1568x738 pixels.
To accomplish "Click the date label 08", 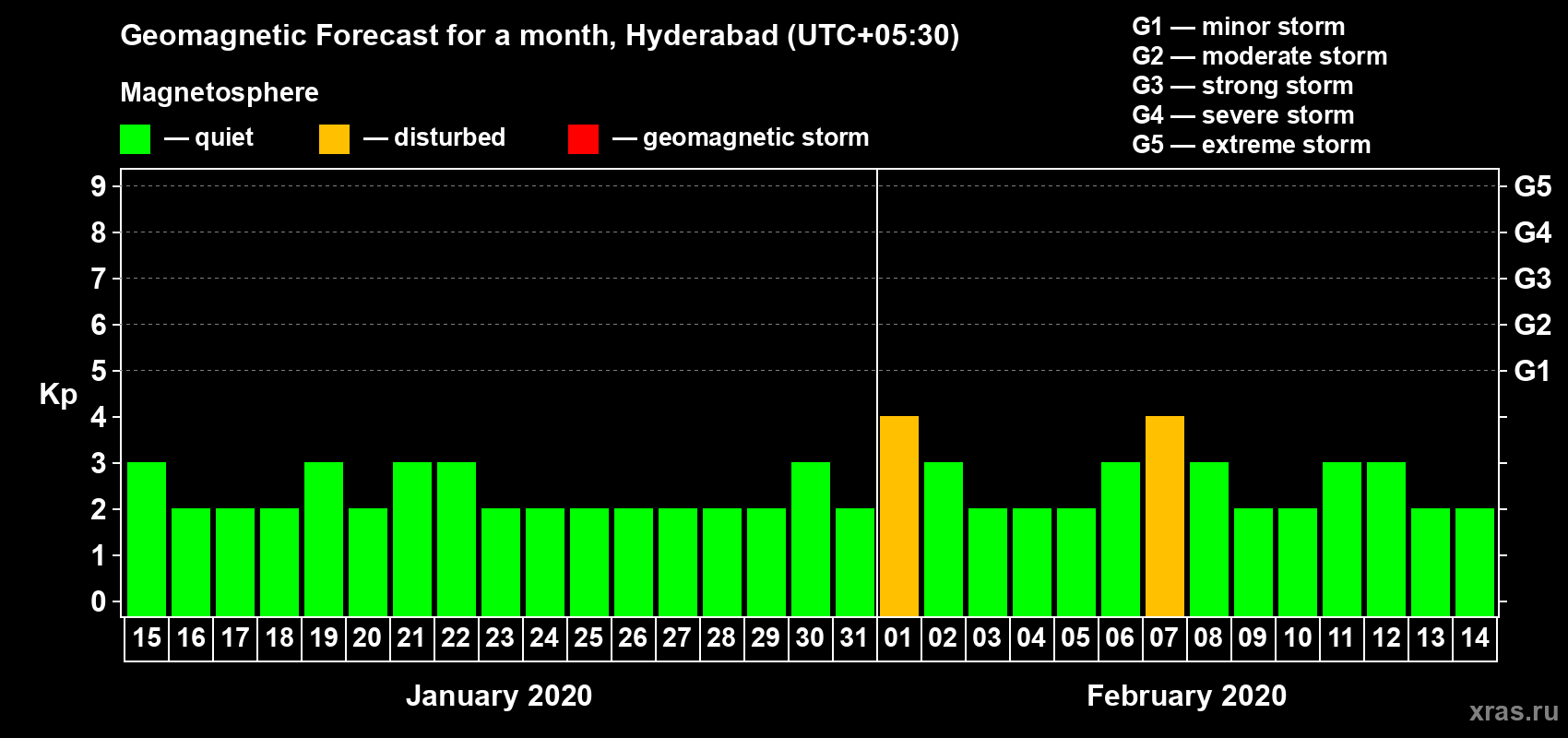I will pos(1208,638).
